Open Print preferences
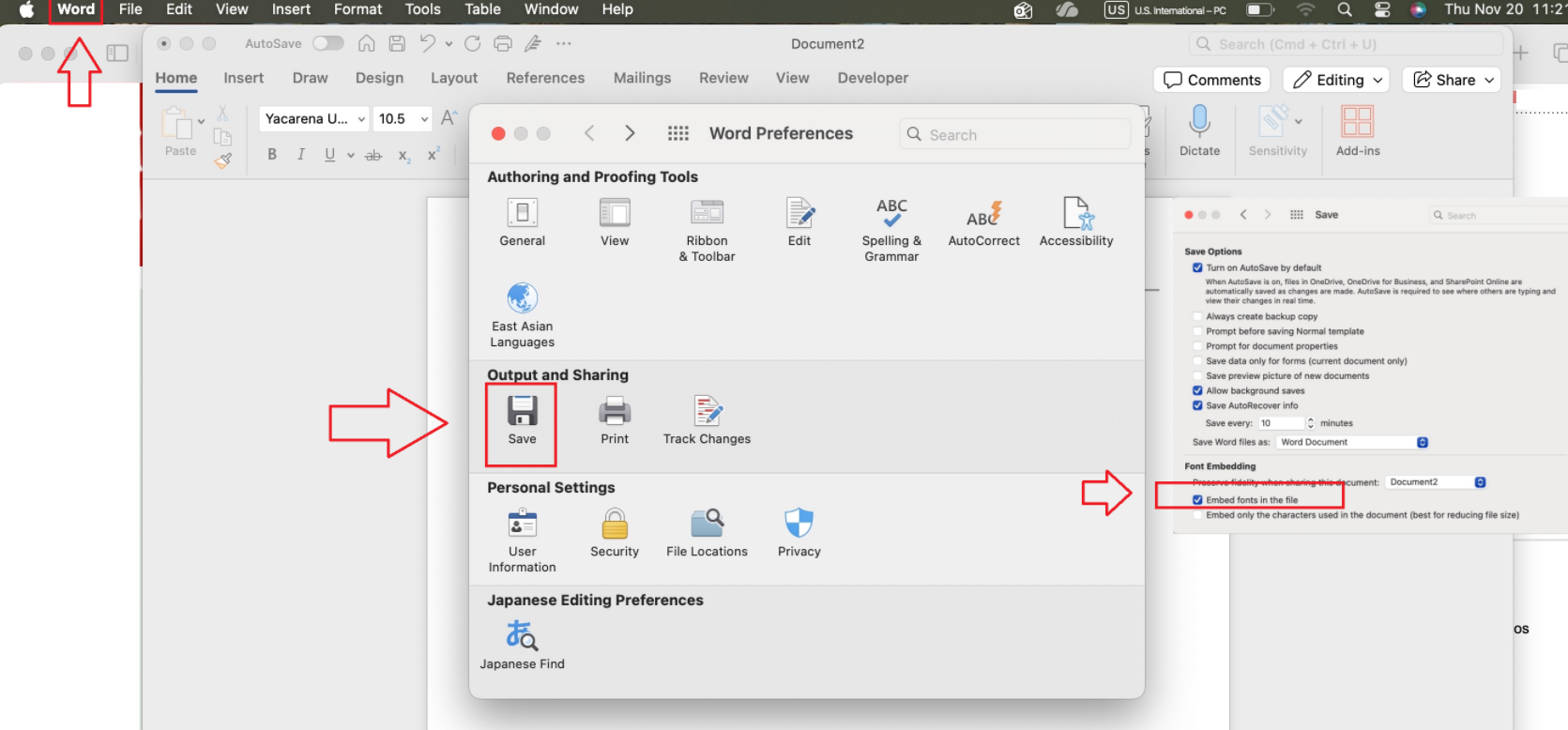 pyautogui.click(x=615, y=420)
